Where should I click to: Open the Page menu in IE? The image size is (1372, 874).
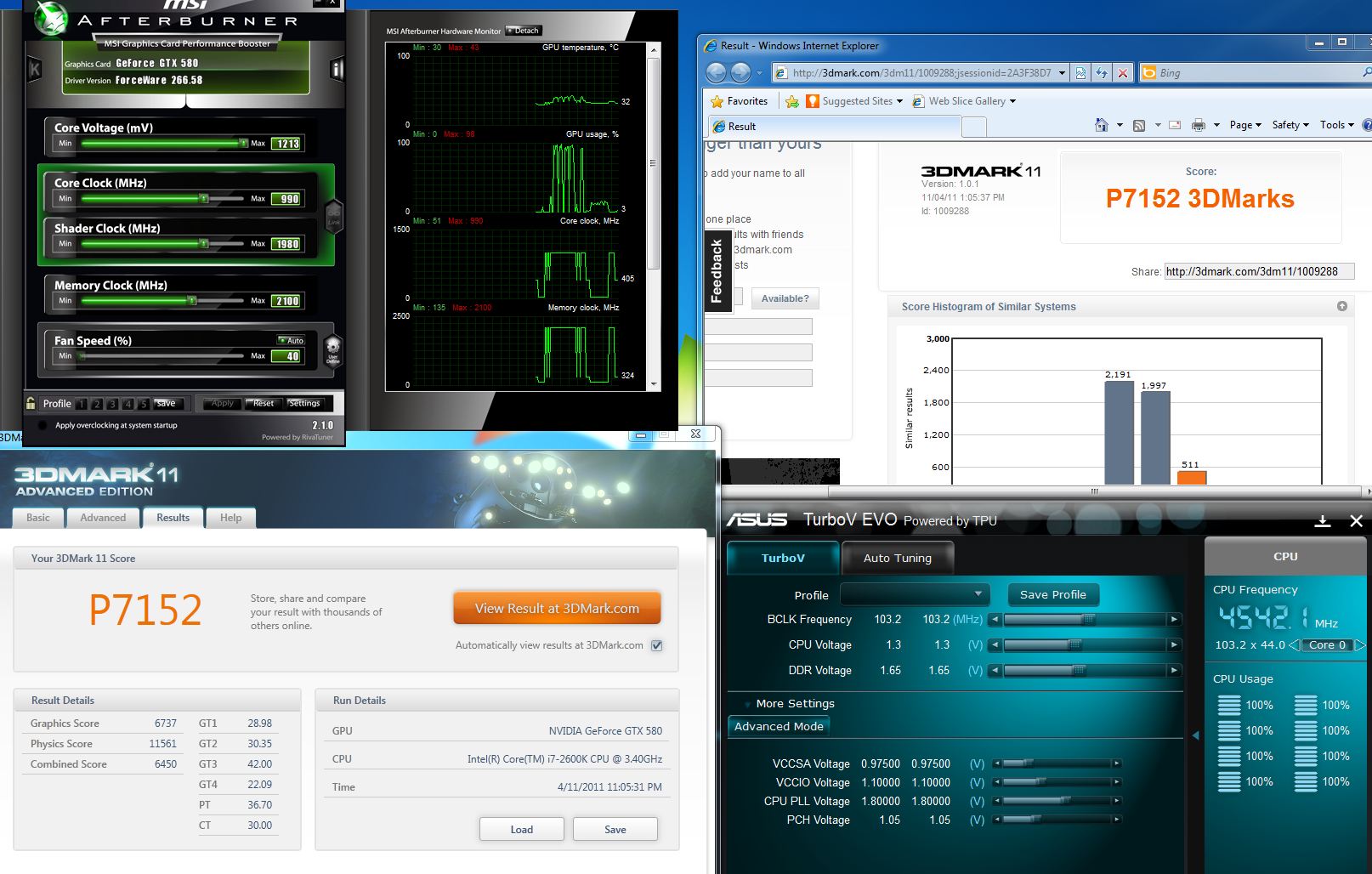click(x=1245, y=125)
